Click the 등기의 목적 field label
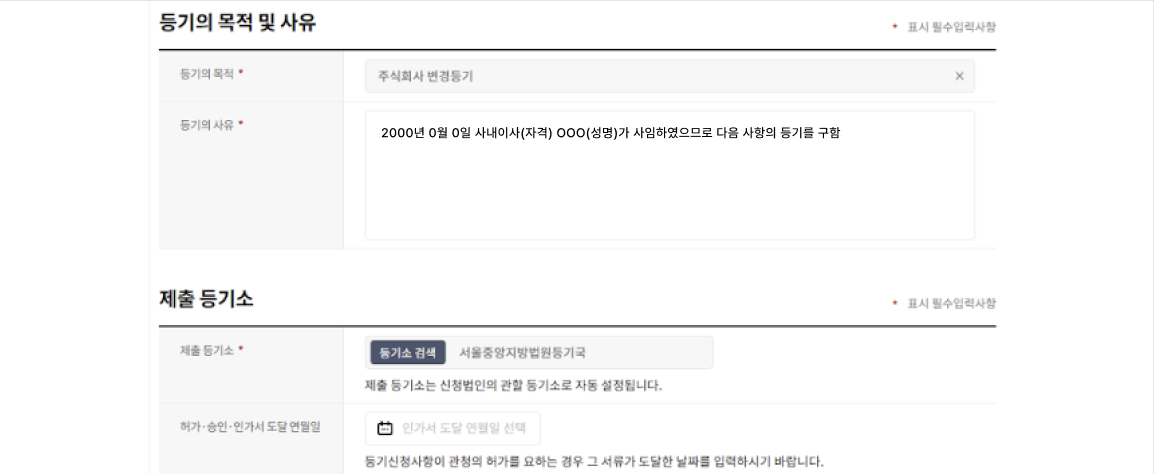 tap(207, 74)
